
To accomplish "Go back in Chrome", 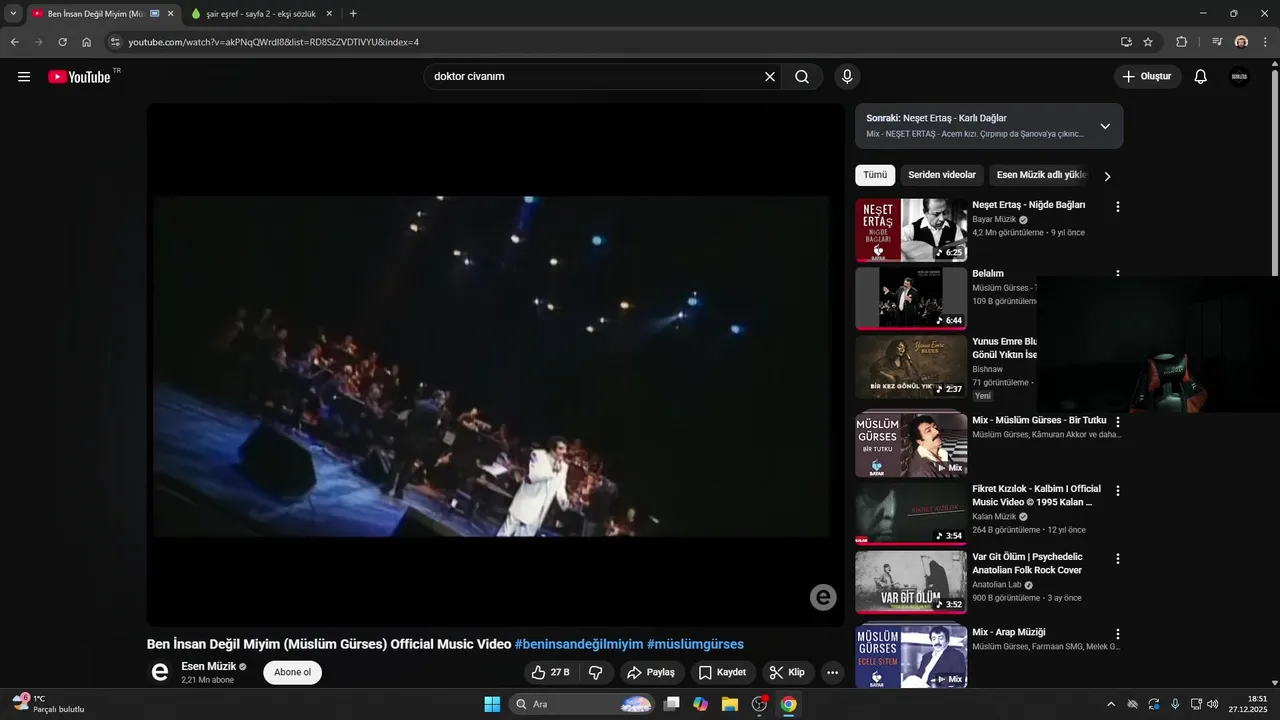I will (15, 42).
